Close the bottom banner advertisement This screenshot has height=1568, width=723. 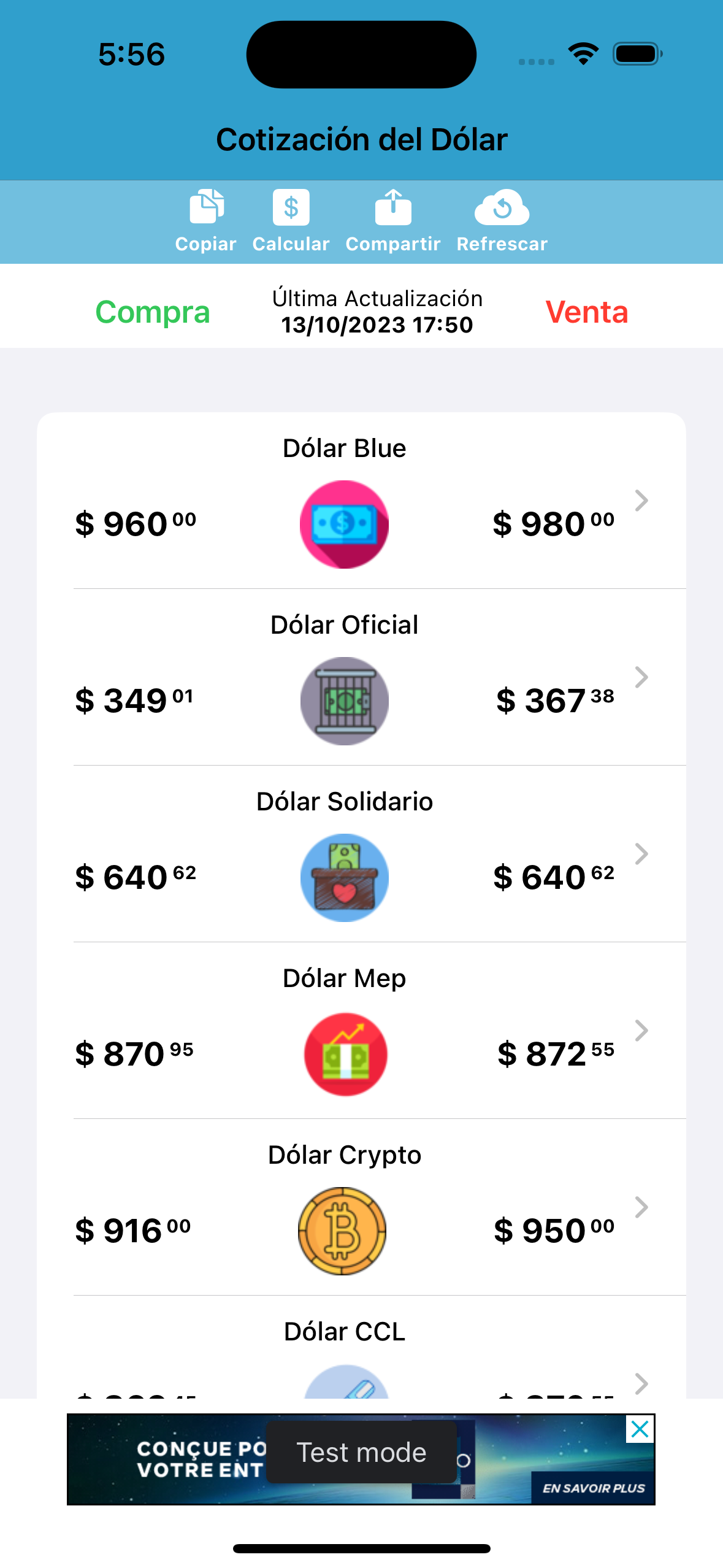pyautogui.click(x=640, y=1429)
